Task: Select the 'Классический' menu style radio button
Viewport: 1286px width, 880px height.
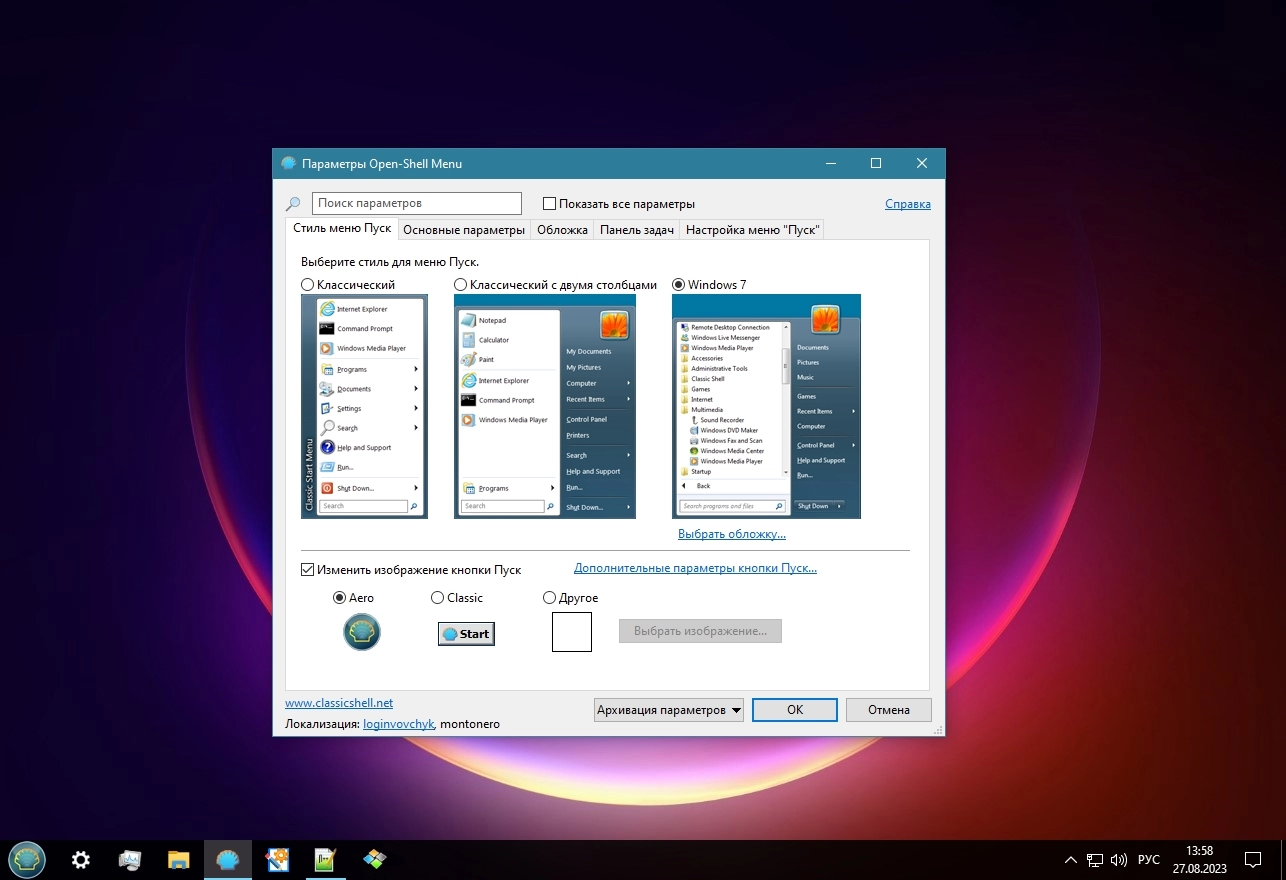Action: coord(308,285)
